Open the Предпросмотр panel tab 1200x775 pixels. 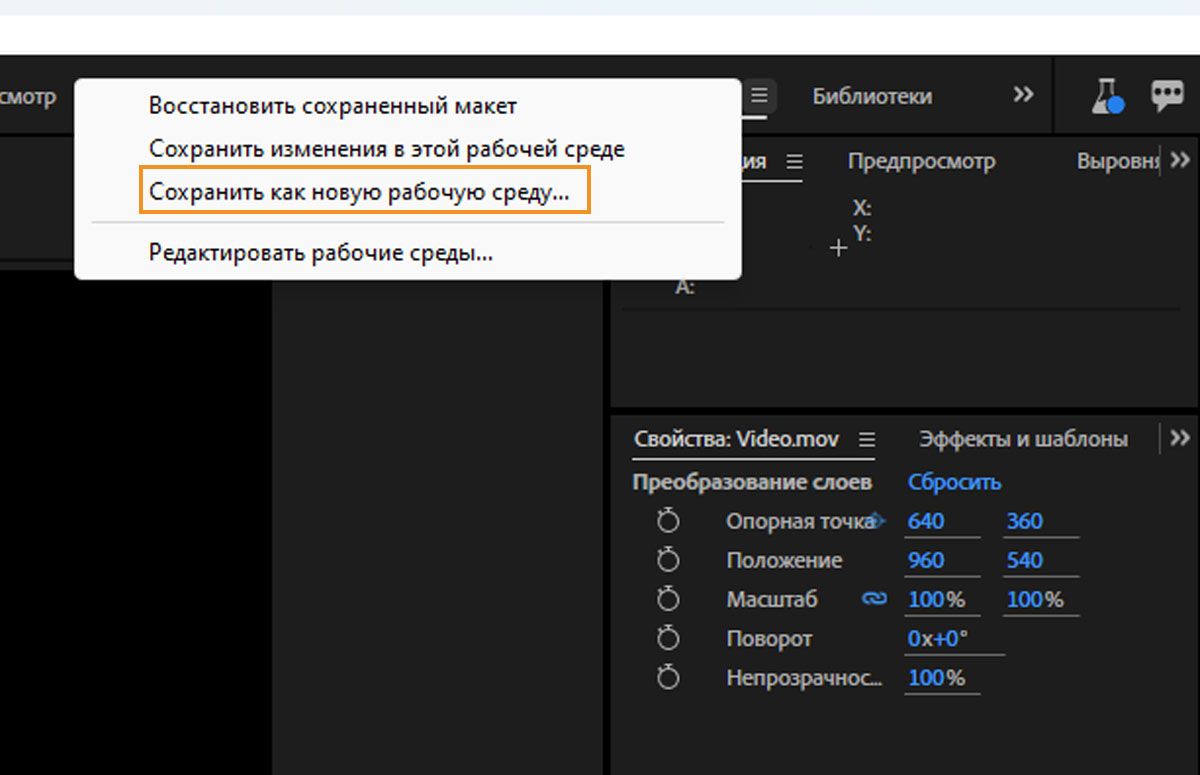pos(921,161)
